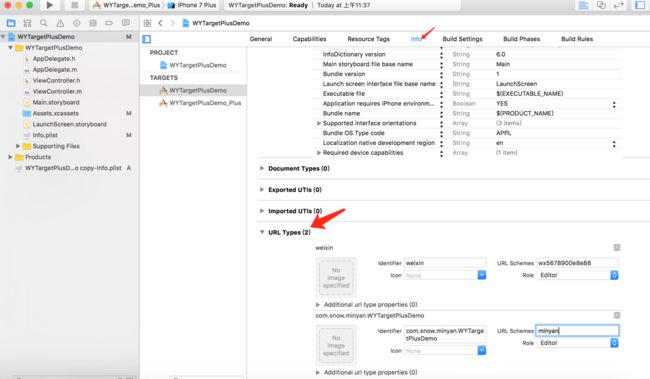Screen dimensions: 650x379
Task: Expand the Products group
Action: pos(10,157)
